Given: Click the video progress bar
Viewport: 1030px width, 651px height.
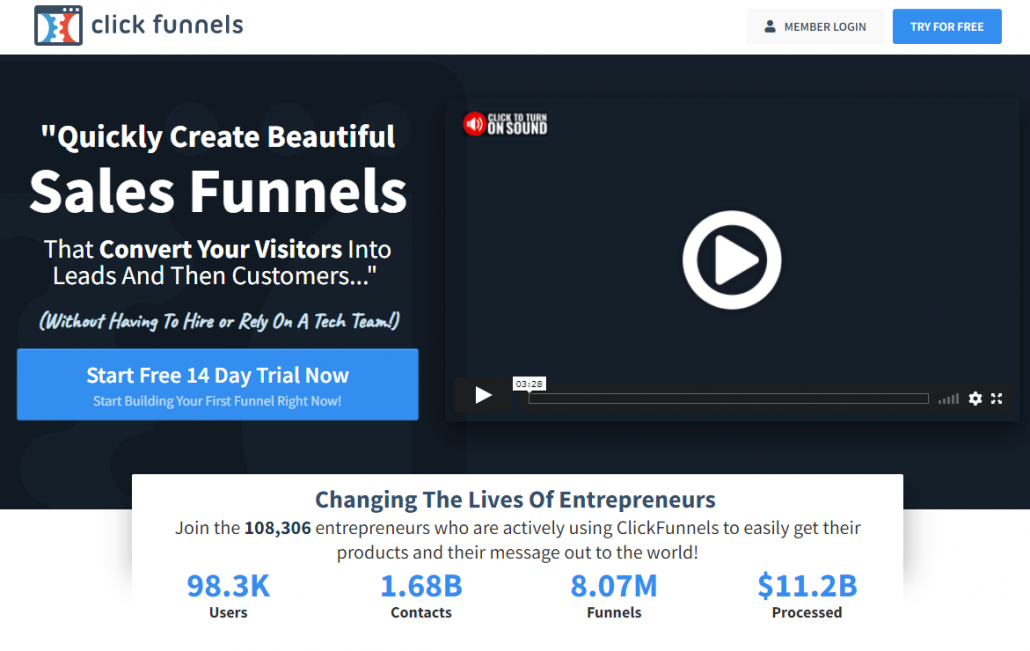Looking at the screenshot, I should 728,399.
